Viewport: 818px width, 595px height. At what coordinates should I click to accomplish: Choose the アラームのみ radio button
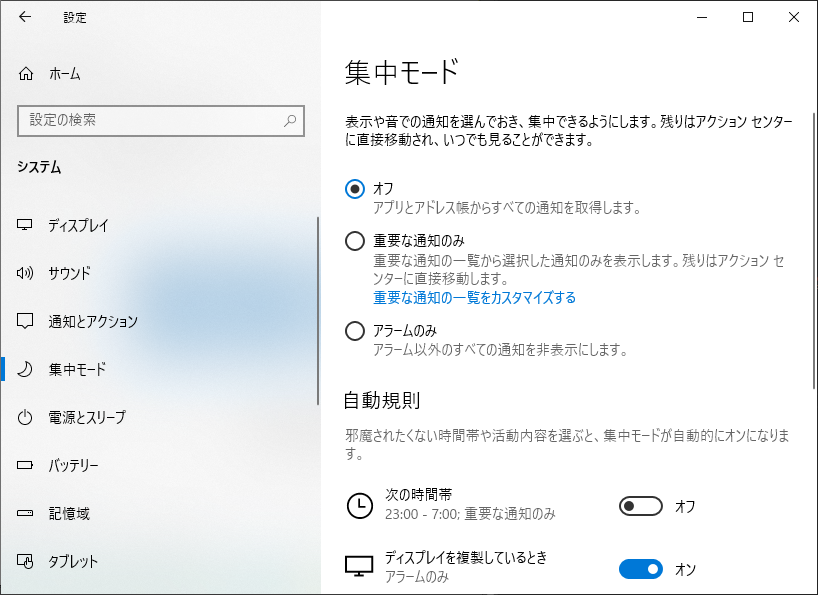(x=355, y=331)
